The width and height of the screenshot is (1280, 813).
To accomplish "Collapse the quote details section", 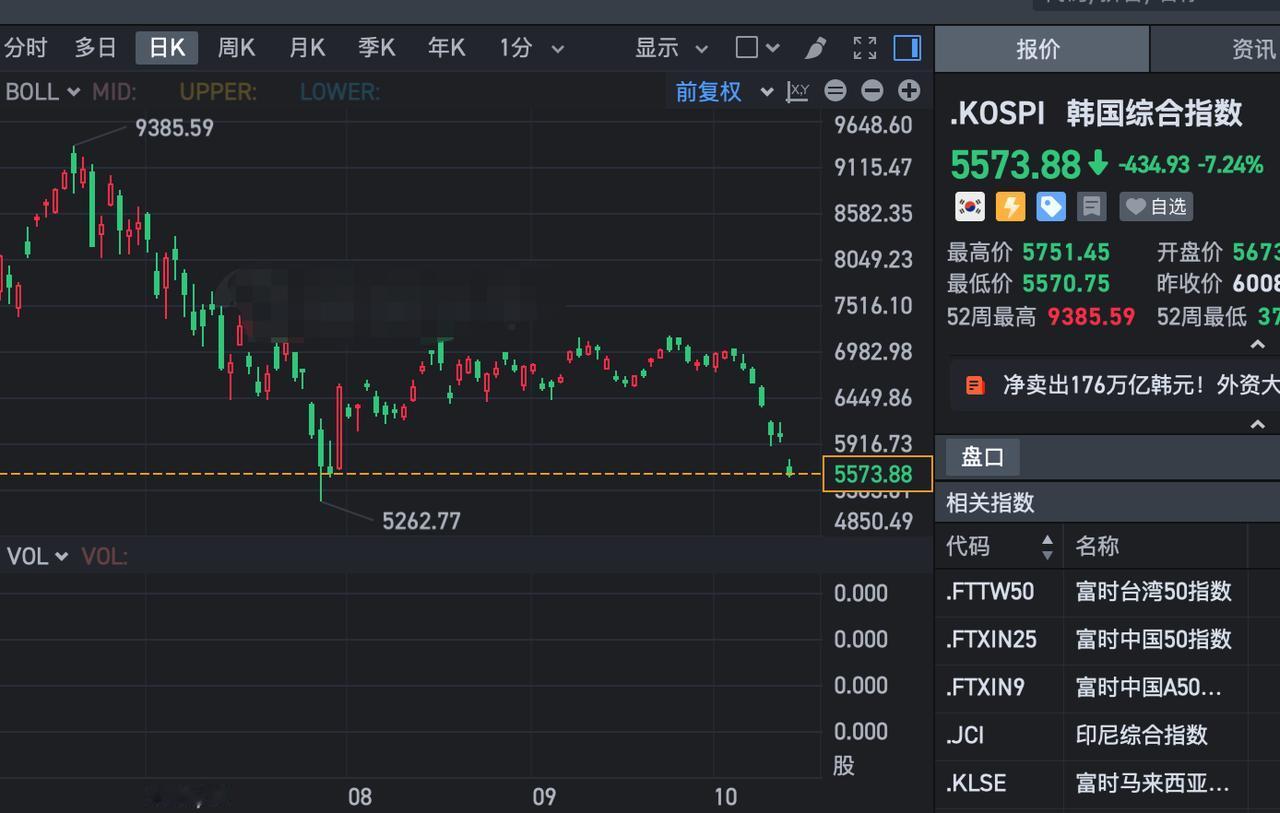I will pyautogui.click(x=1258, y=345).
